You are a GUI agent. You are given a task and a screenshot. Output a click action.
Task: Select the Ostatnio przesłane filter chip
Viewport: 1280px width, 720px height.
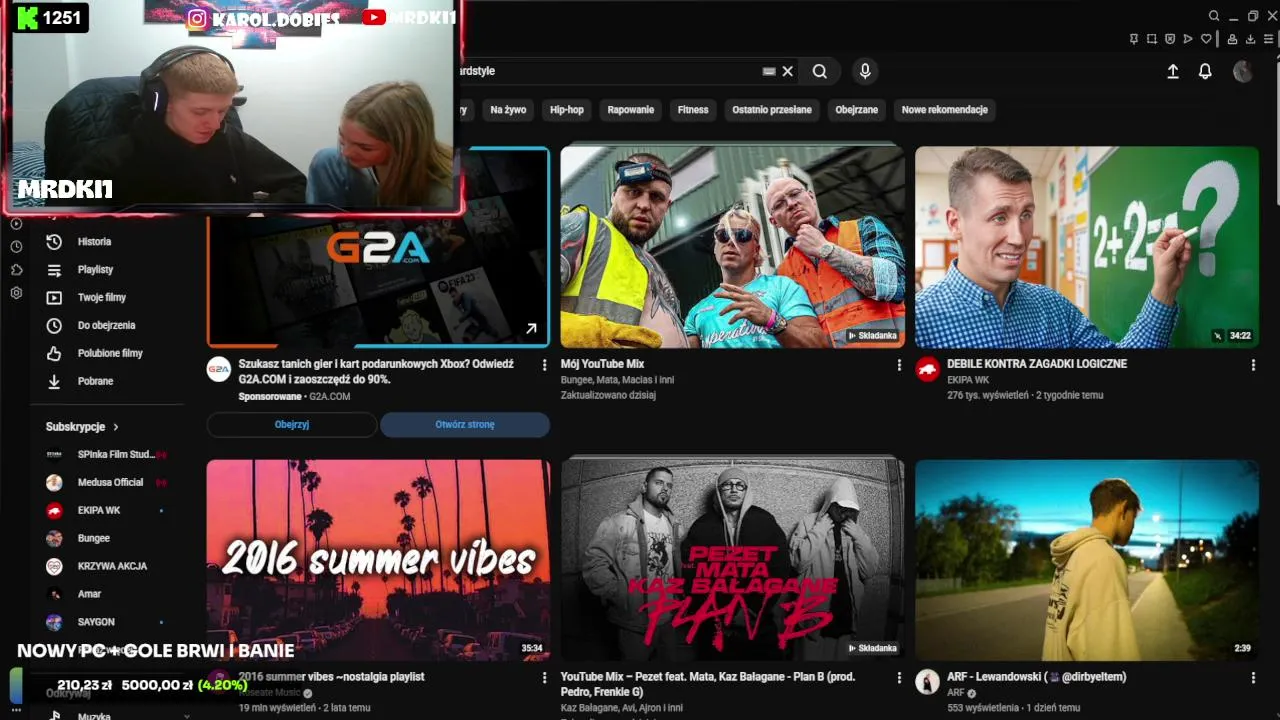tap(772, 110)
